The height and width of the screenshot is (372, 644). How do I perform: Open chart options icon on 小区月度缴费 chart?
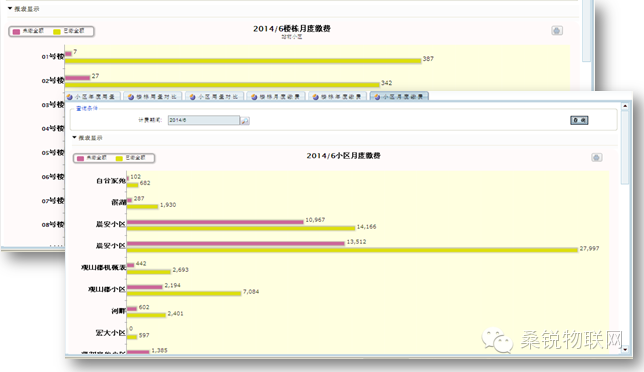(x=596, y=157)
